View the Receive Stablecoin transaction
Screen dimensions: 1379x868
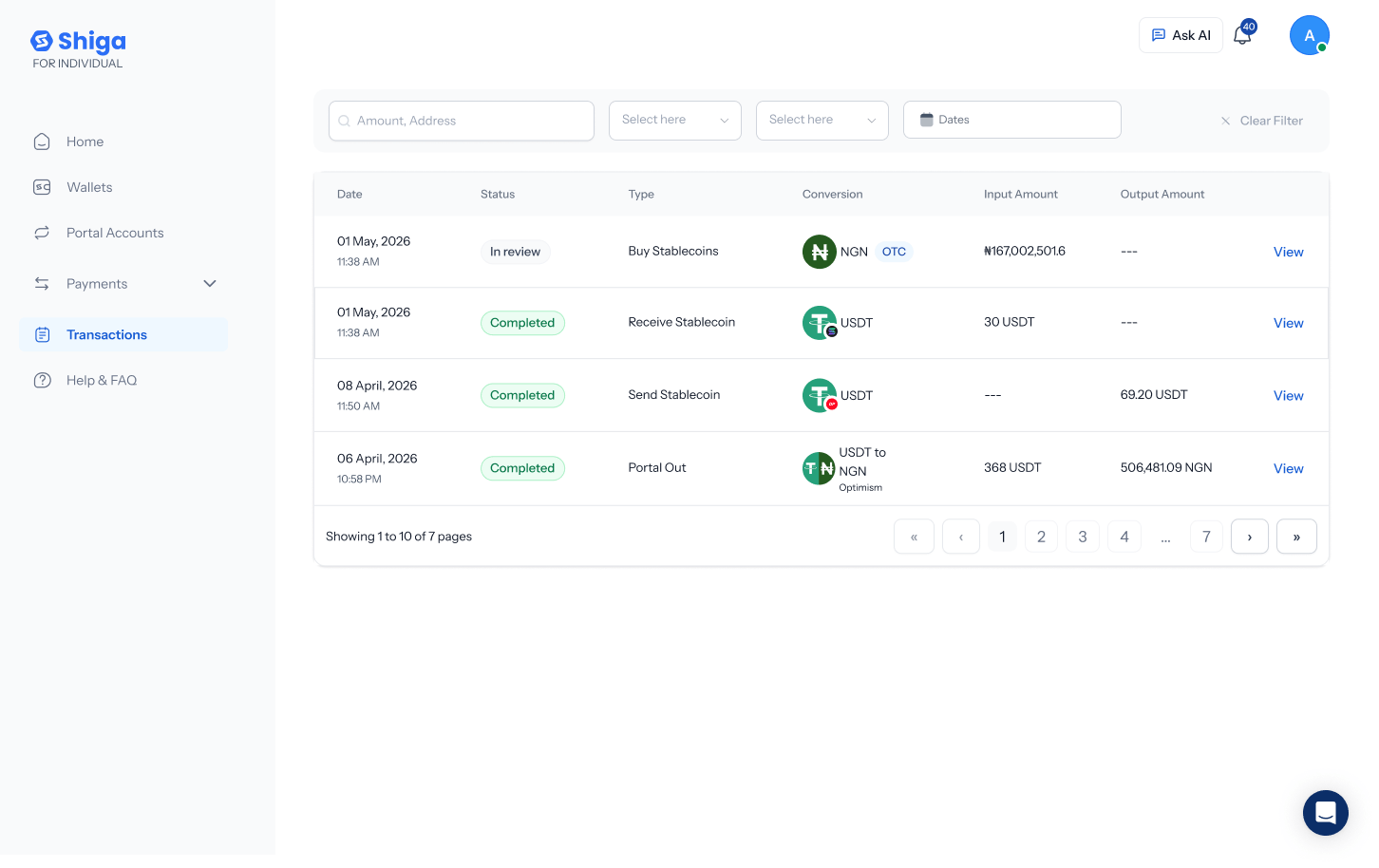1288,323
